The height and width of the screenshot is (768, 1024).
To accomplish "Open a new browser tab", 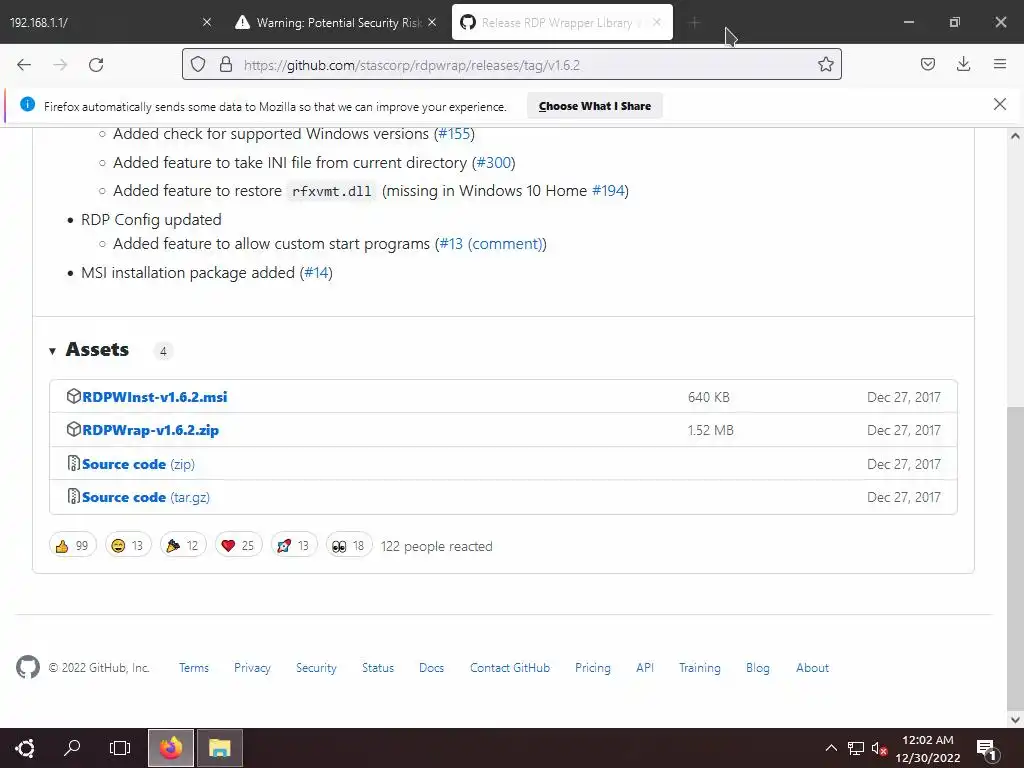I will point(694,23).
